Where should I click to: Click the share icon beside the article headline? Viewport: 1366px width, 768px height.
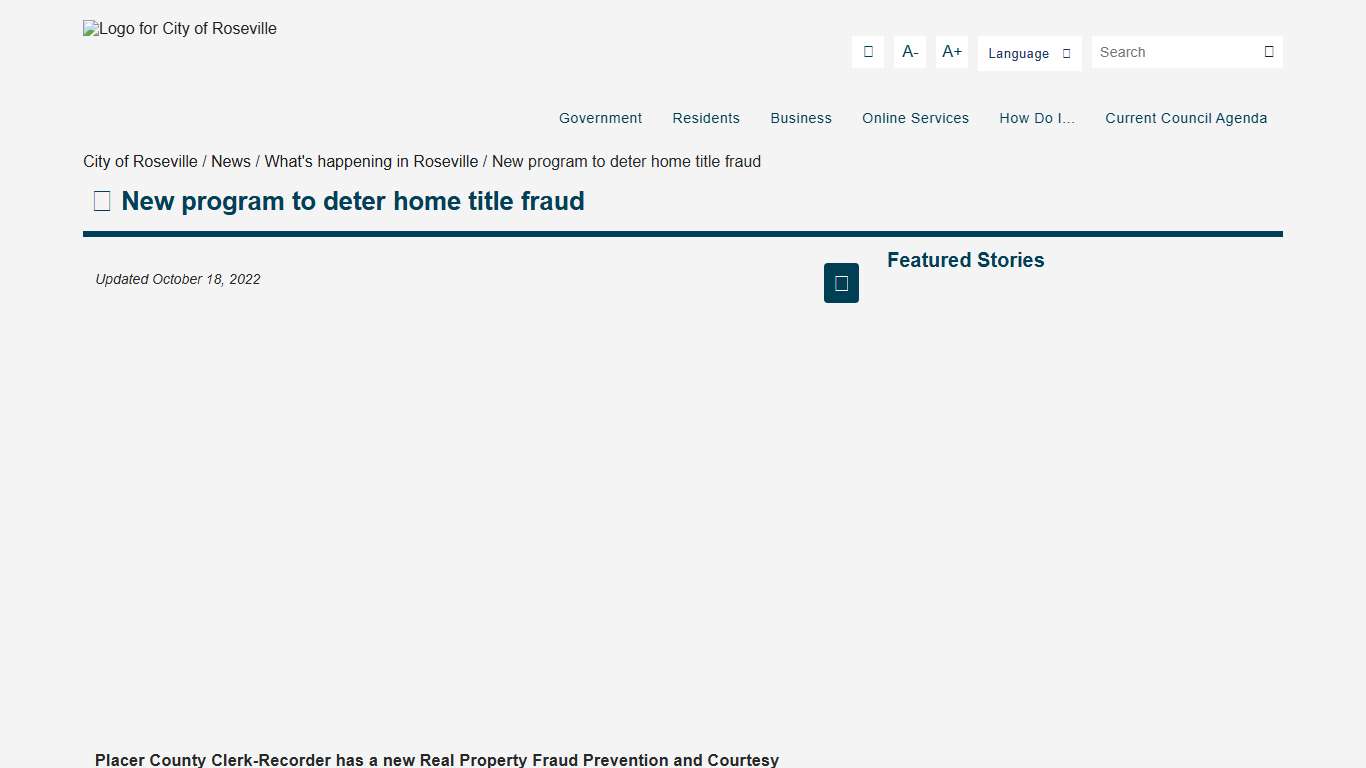101,200
